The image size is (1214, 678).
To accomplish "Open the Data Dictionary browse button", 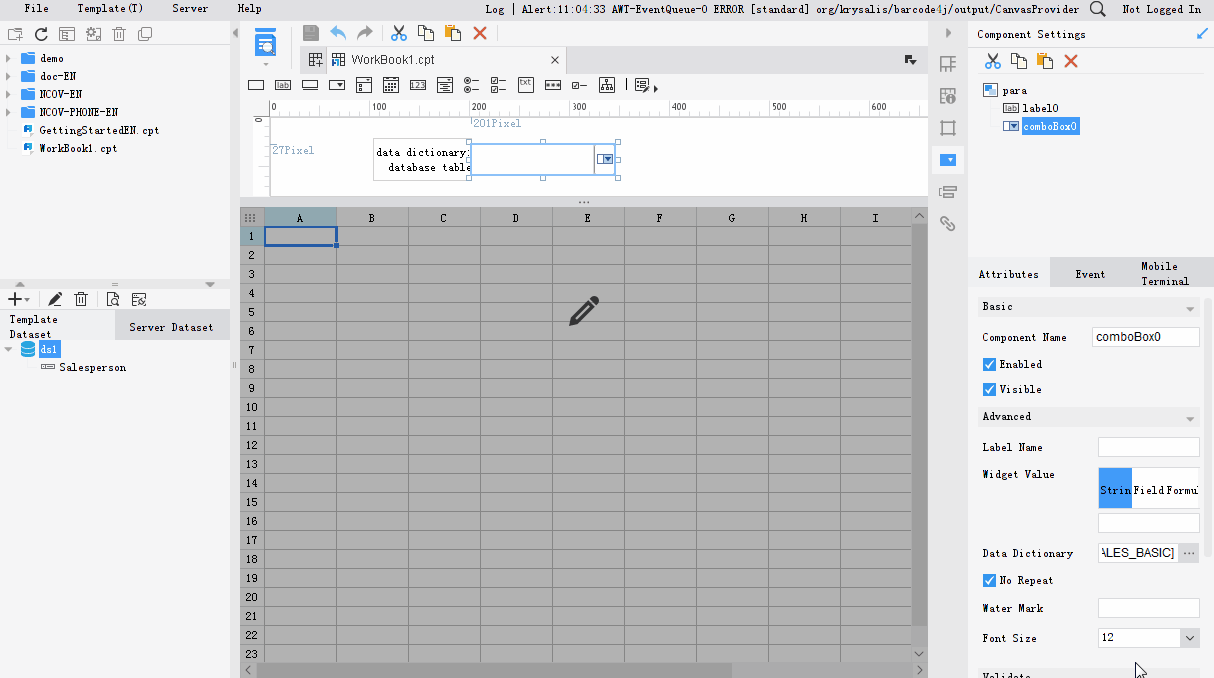I will [1189, 552].
